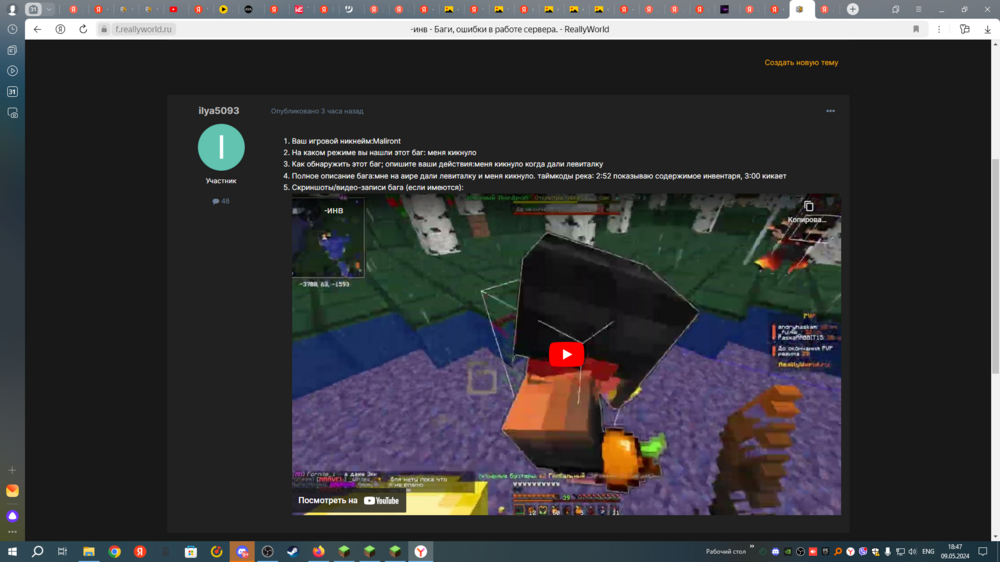The height and width of the screenshot is (562, 1000).
Task: Click the copy link icon on video
Action: coord(808,207)
